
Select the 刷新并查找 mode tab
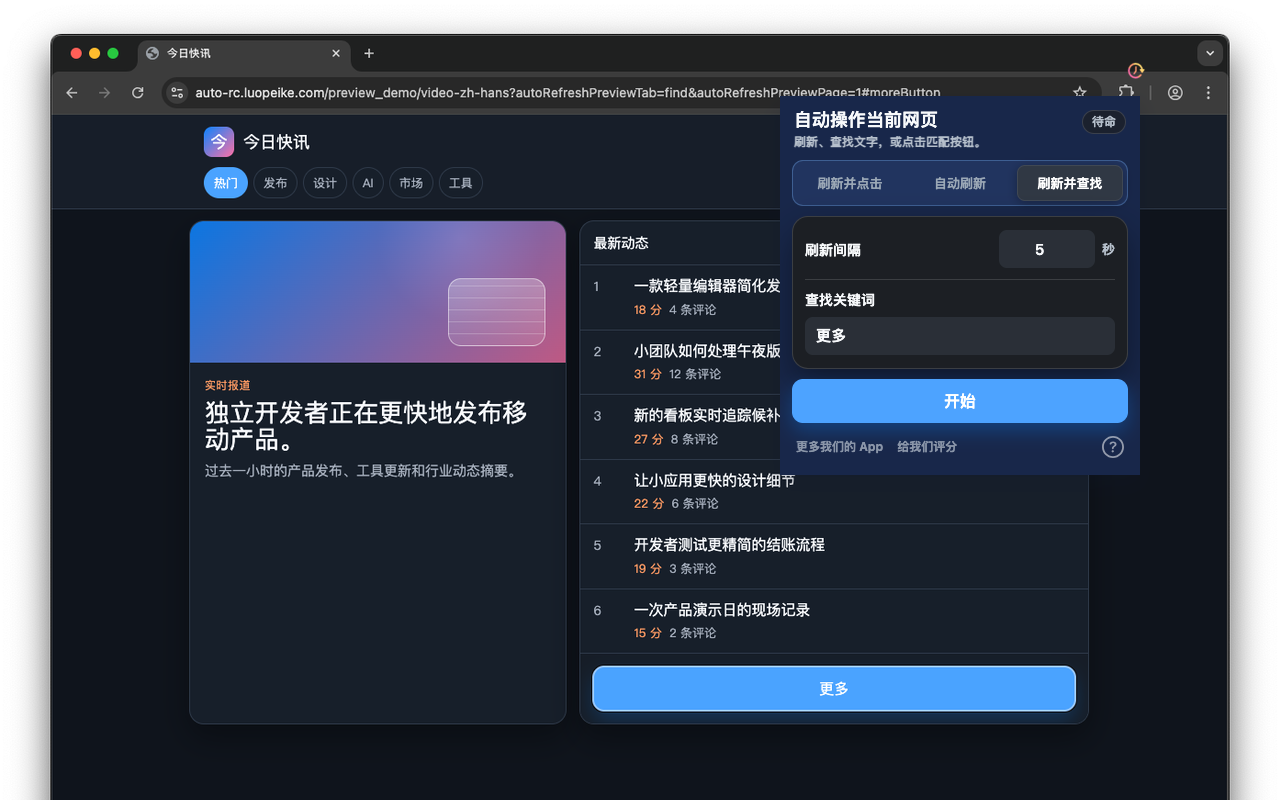click(x=1070, y=184)
